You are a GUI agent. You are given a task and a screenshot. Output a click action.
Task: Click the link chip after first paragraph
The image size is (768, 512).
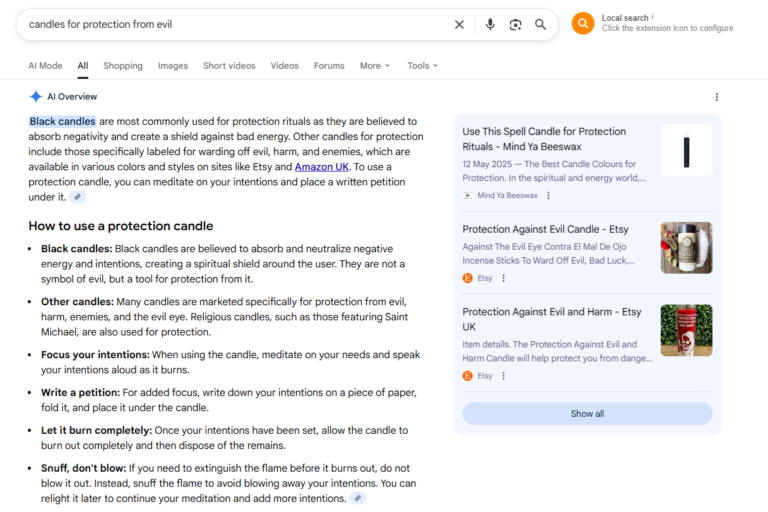(x=78, y=197)
